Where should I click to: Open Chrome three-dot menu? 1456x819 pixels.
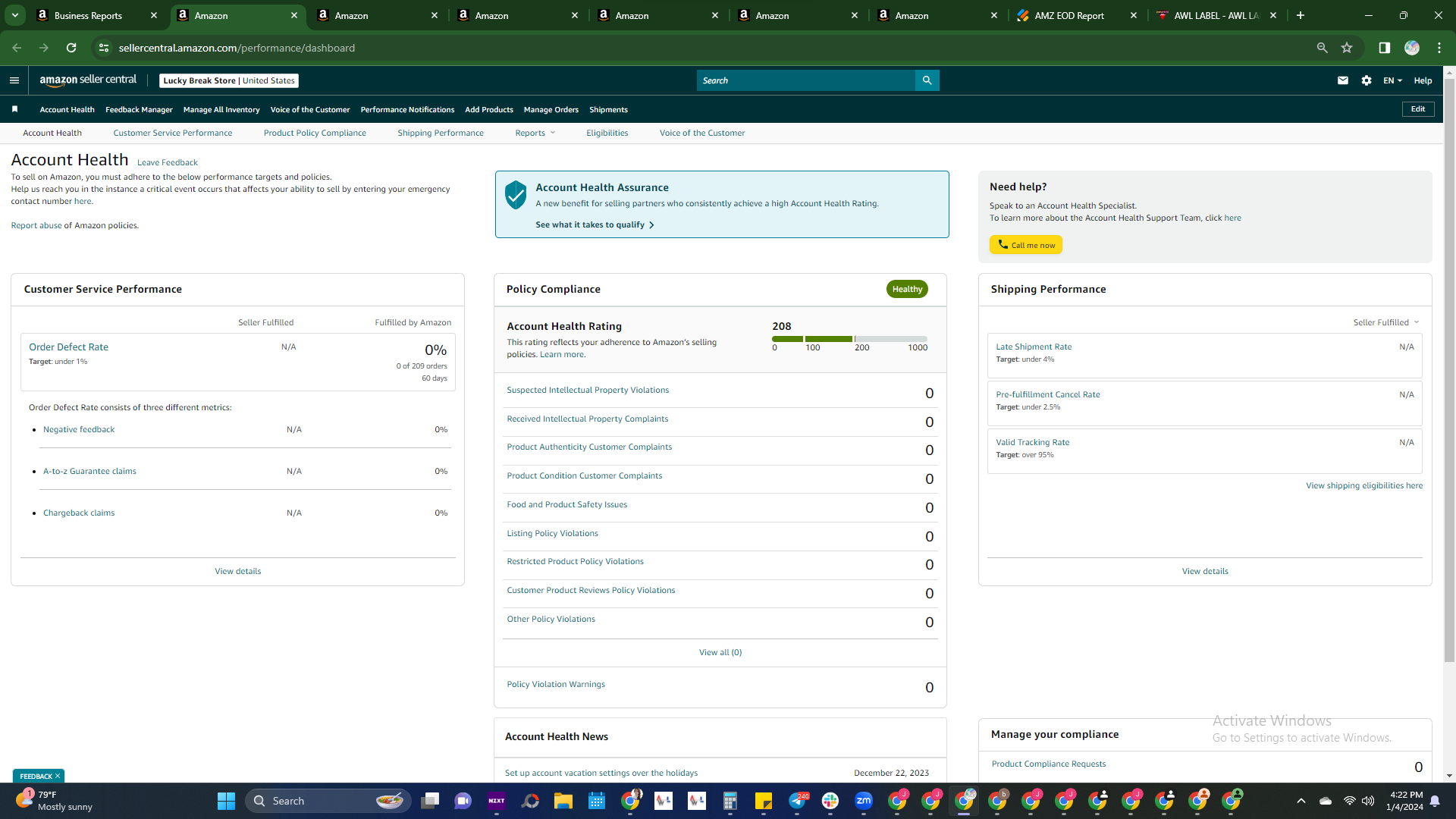[1439, 48]
